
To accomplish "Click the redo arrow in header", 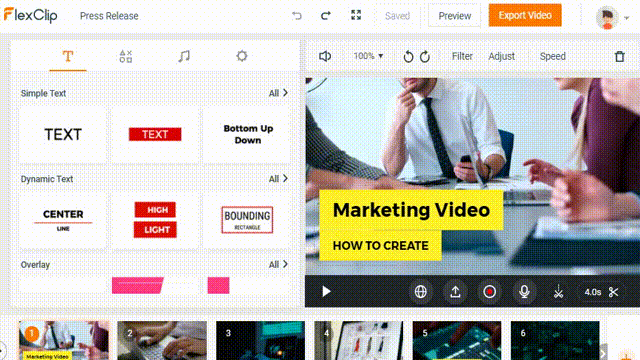I will tap(326, 16).
